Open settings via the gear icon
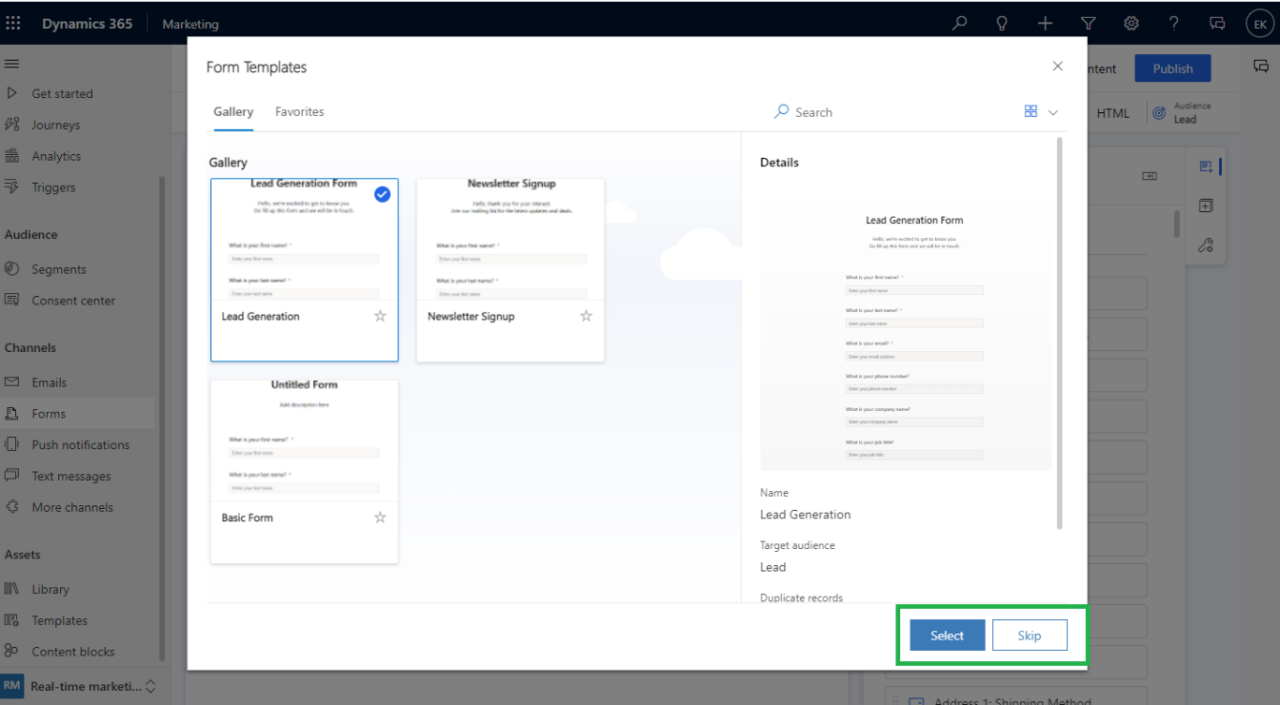1280x705 pixels. pyautogui.click(x=1131, y=23)
